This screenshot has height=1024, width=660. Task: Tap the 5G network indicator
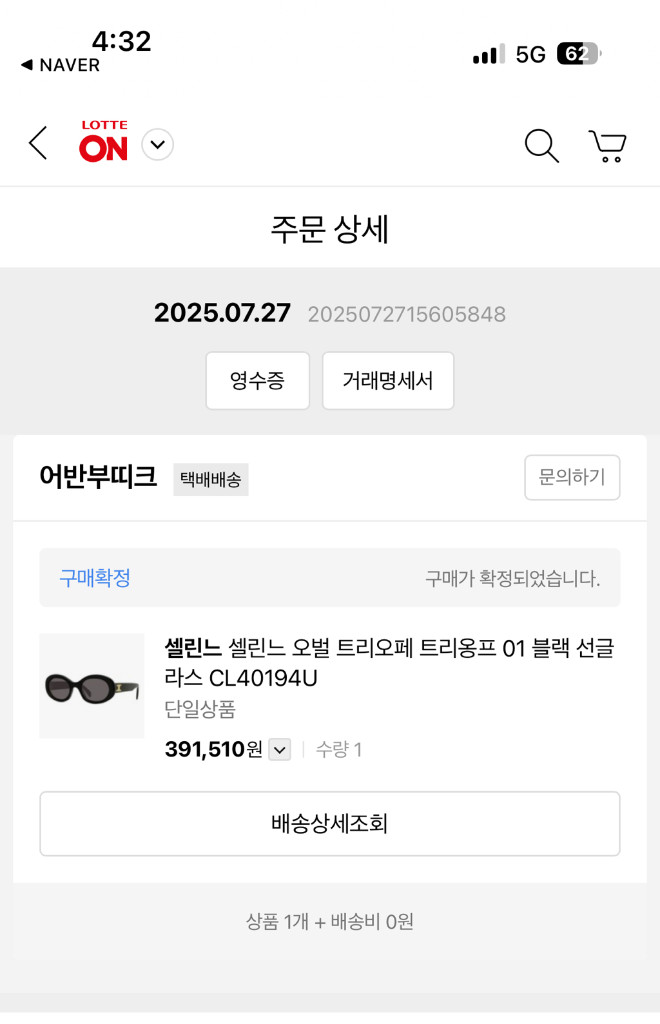coord(528,54)
